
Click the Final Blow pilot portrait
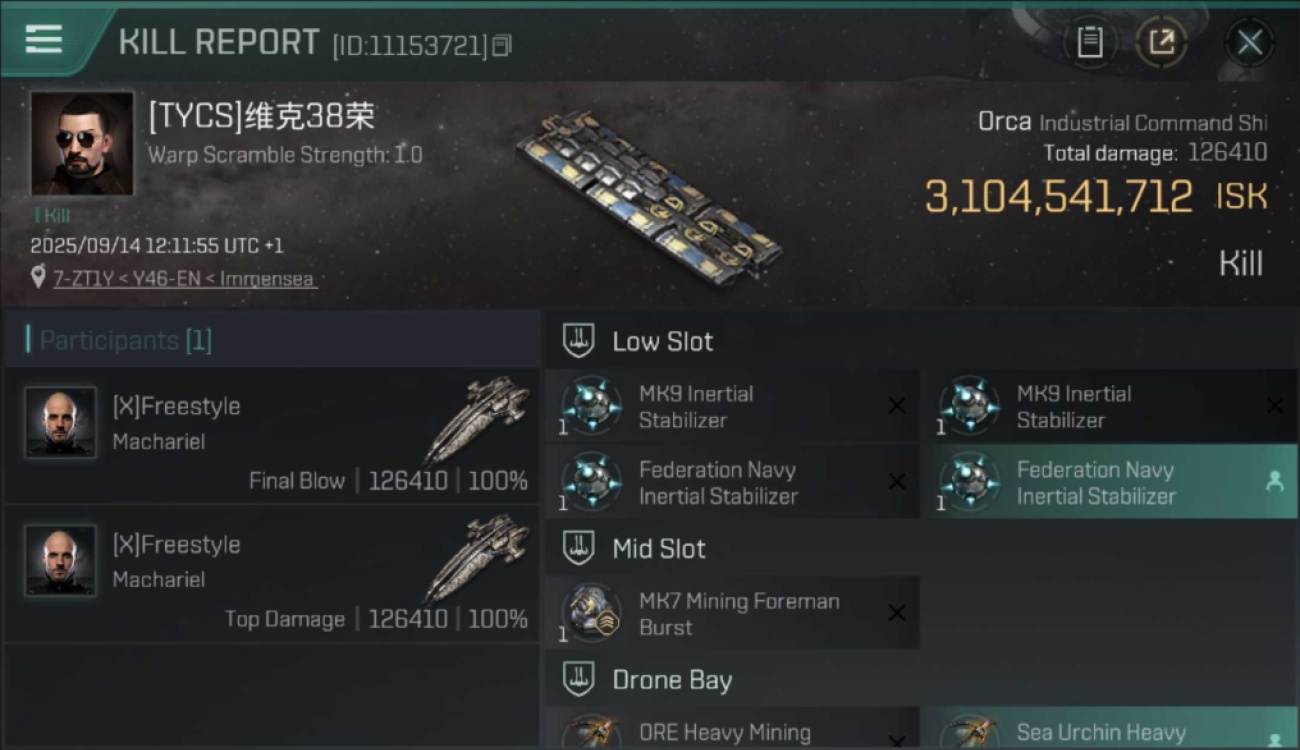click(x=61, y=423)
